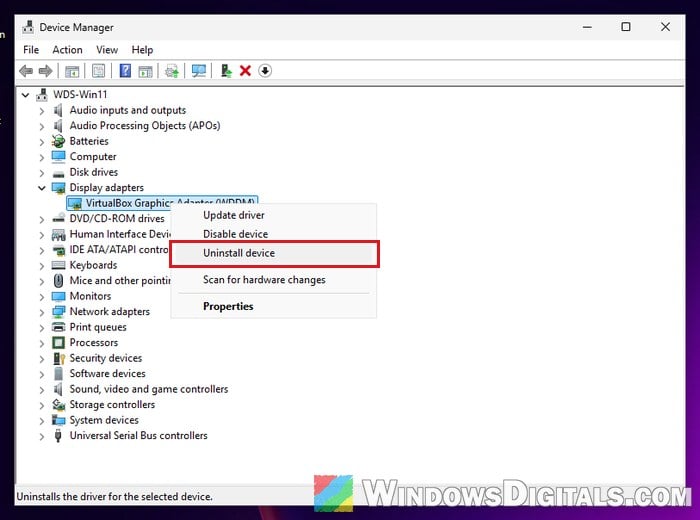Minimize the Device Manager window
This screenshot has height=520, width=700.
point(587,27)
